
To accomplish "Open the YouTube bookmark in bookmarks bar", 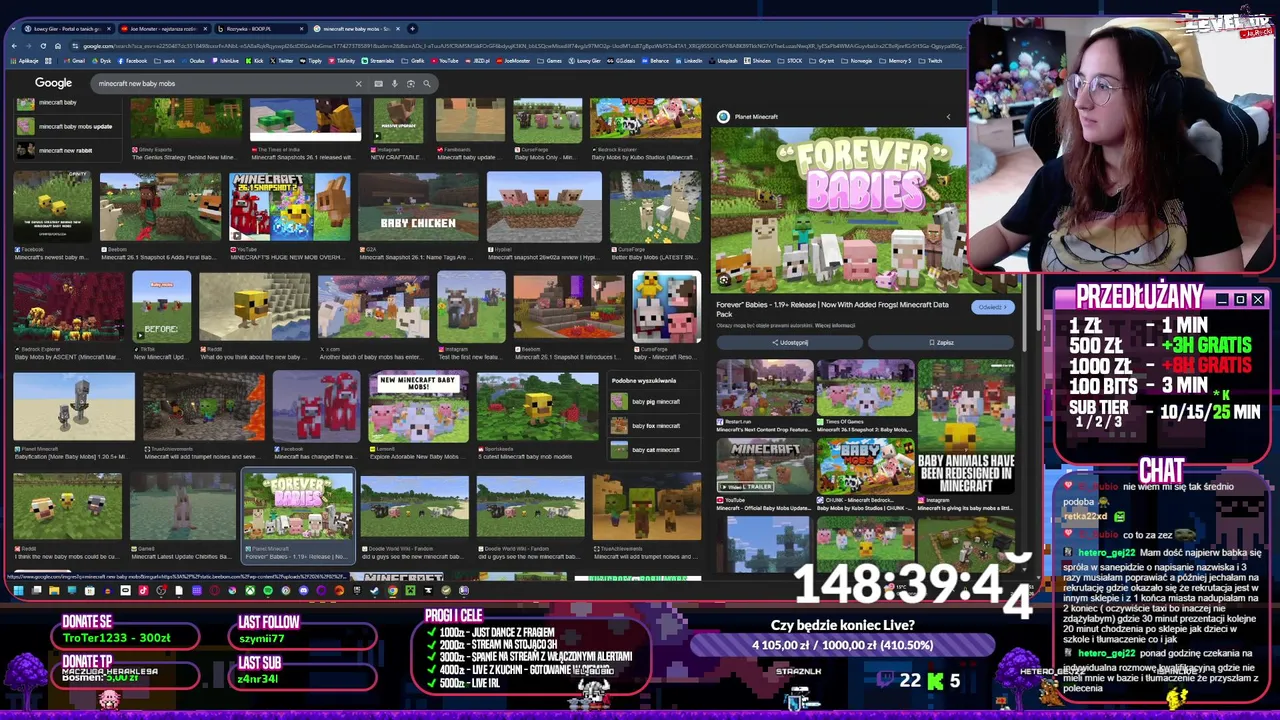I will coord(445,61).
